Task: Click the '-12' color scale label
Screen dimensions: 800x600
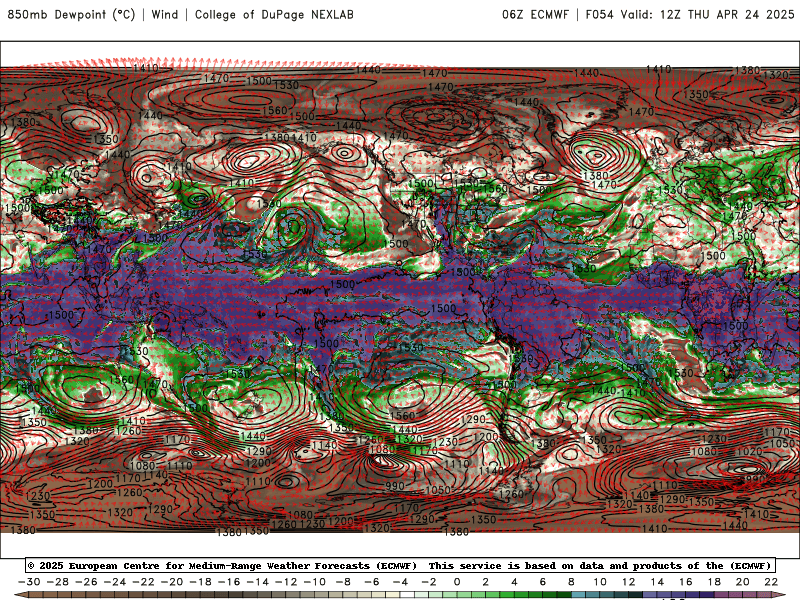Action: click(286, 582)
